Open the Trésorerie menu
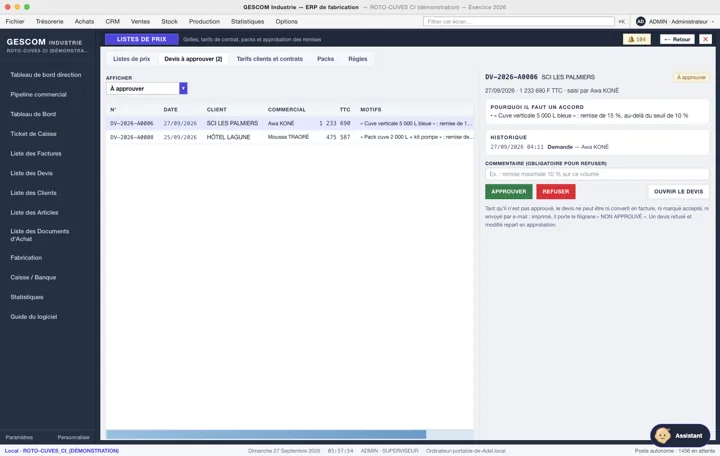 [x=50, y=22]
